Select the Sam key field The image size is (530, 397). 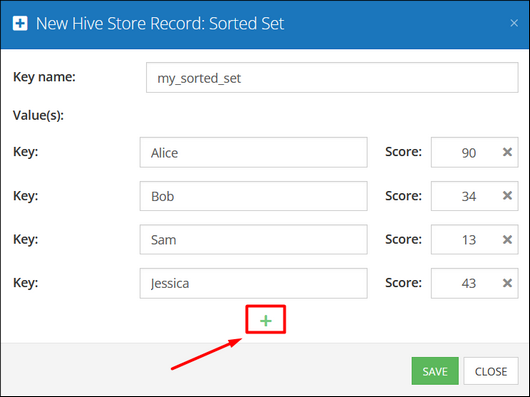coord(254,240)
